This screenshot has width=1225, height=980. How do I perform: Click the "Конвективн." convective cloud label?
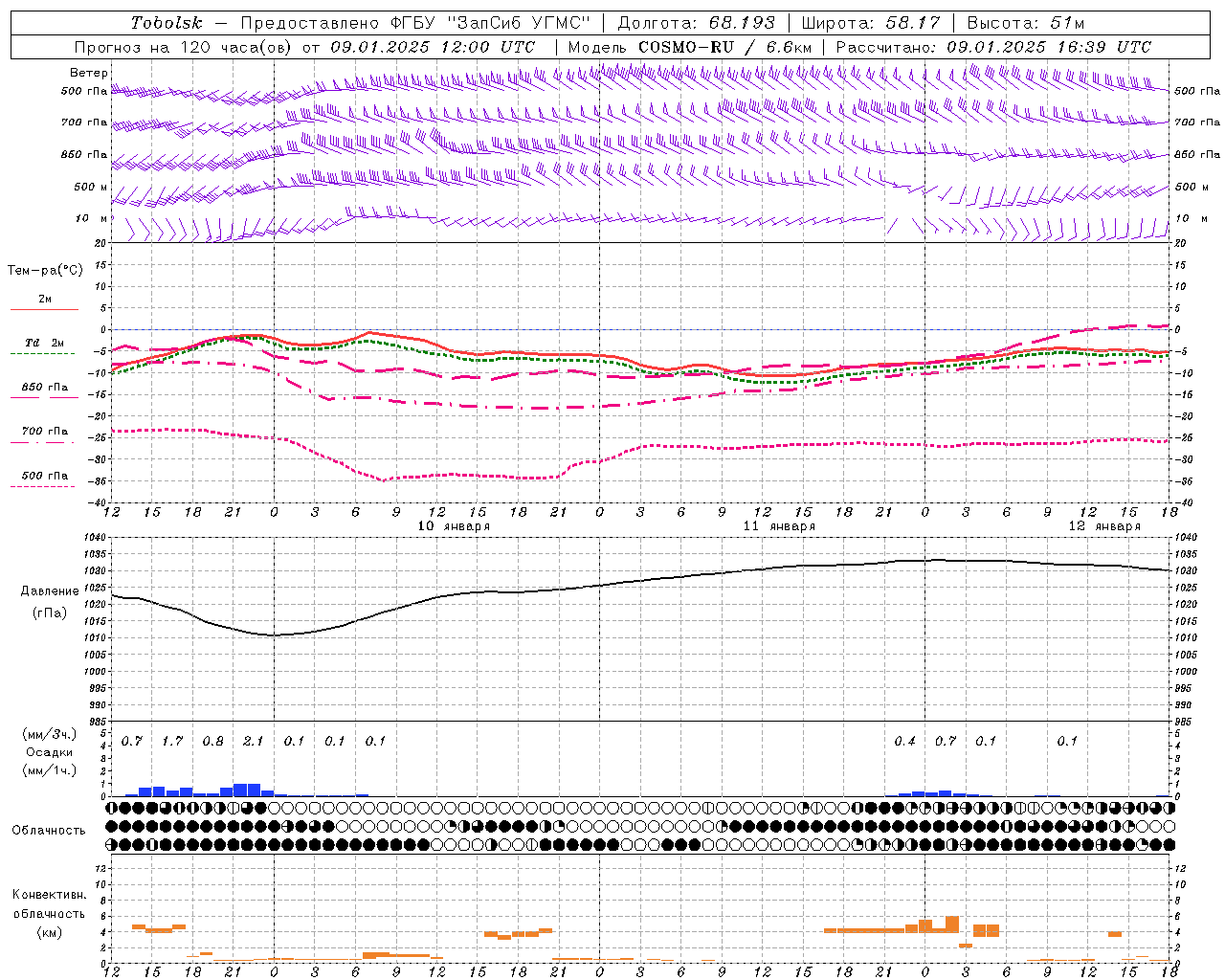[49, 895]
